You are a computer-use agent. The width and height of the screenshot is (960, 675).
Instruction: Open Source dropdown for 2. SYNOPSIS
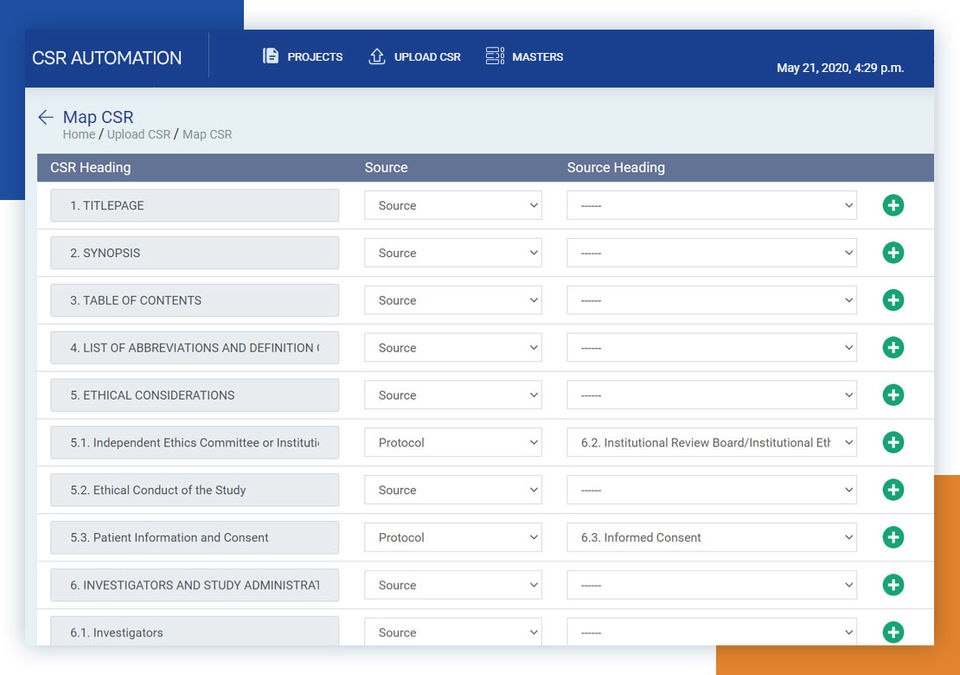[x=453, y=252]
